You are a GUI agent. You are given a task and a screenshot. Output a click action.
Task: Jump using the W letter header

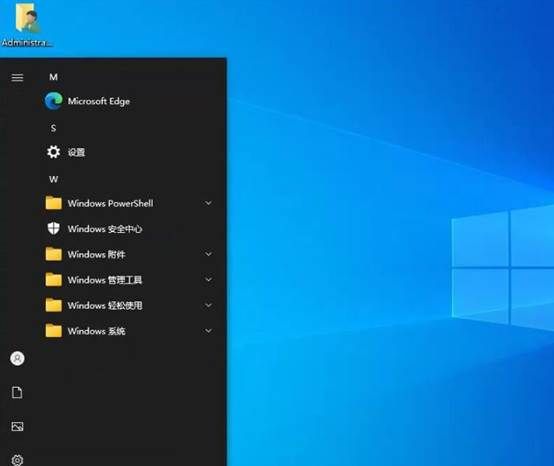pos(53,179)
